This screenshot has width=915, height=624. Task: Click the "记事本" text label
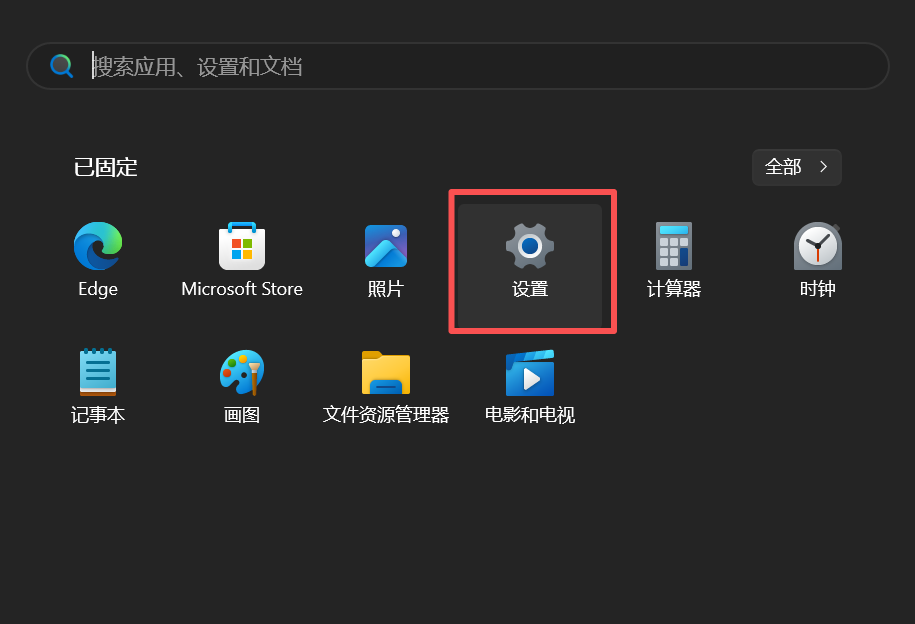point(98,415)
